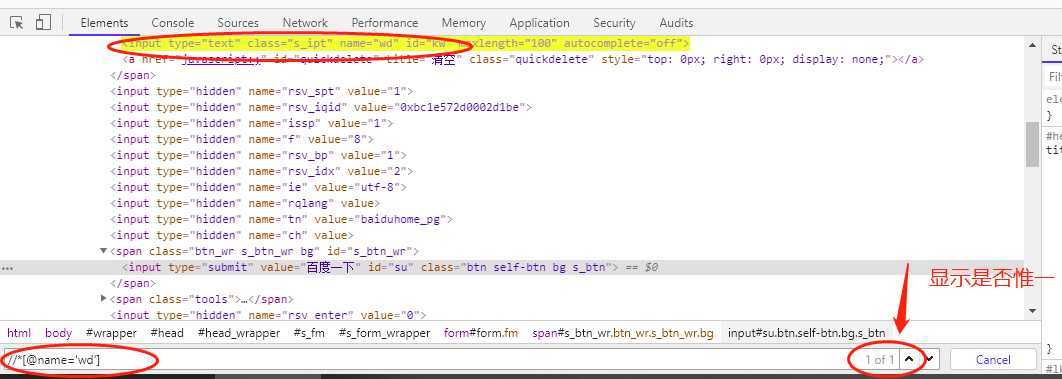The image size is (1062, 379).
Task: Select #head in the breadcrumb bar
Action: [167, 333]
